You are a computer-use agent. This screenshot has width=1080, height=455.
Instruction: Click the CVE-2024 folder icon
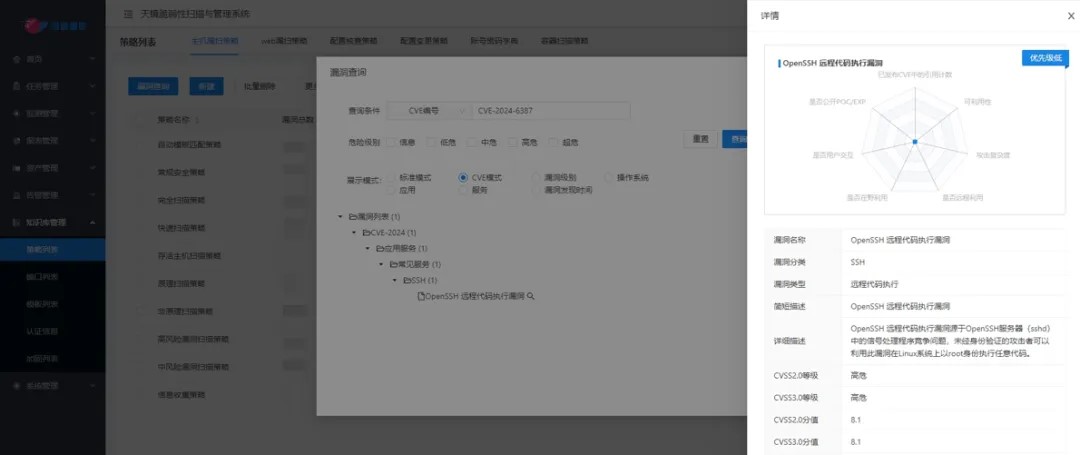[367, 232]
